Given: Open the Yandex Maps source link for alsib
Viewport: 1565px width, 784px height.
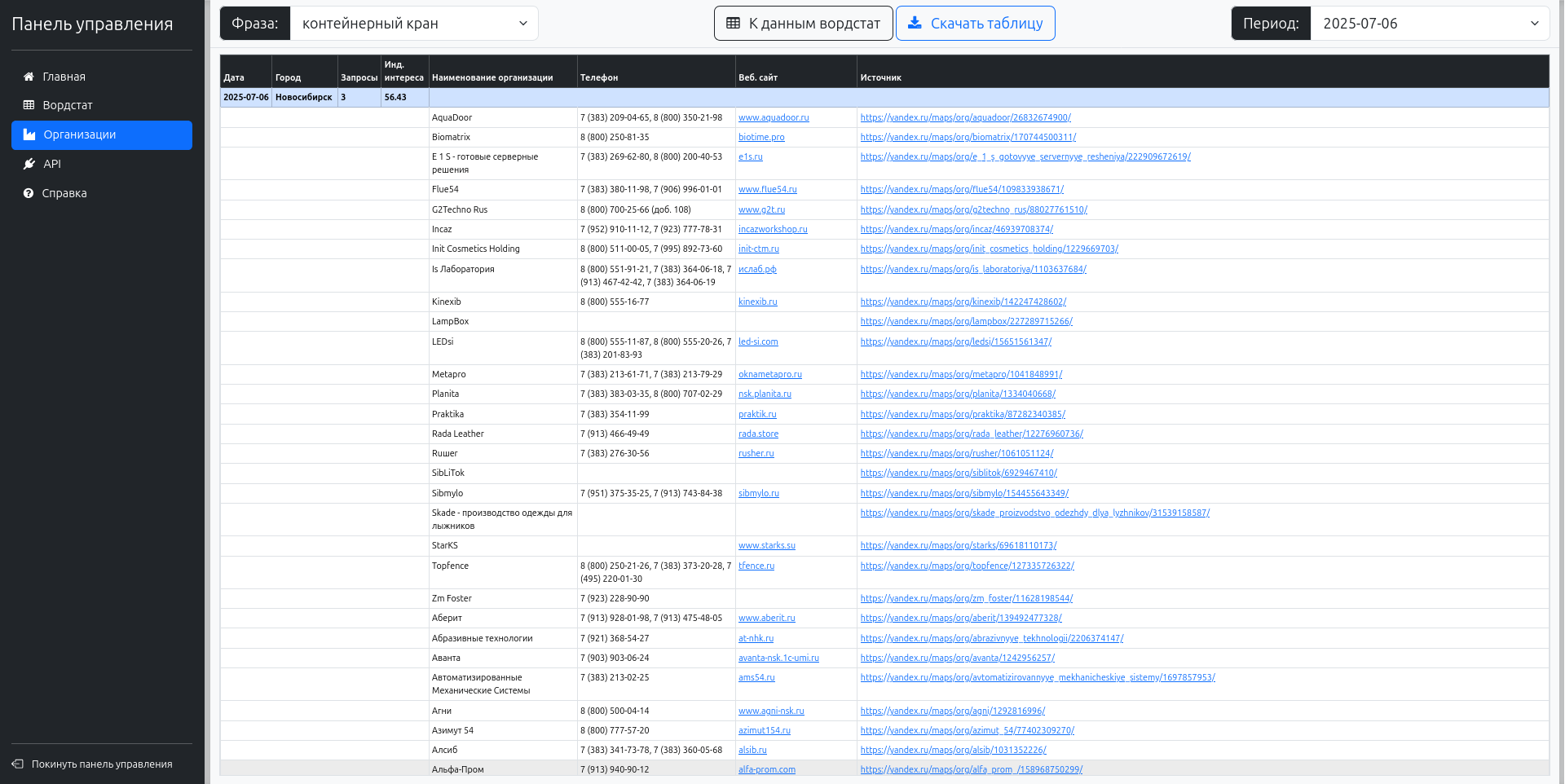Looking at the screenshot, I should pyautogui.click(x=954, y=750).
